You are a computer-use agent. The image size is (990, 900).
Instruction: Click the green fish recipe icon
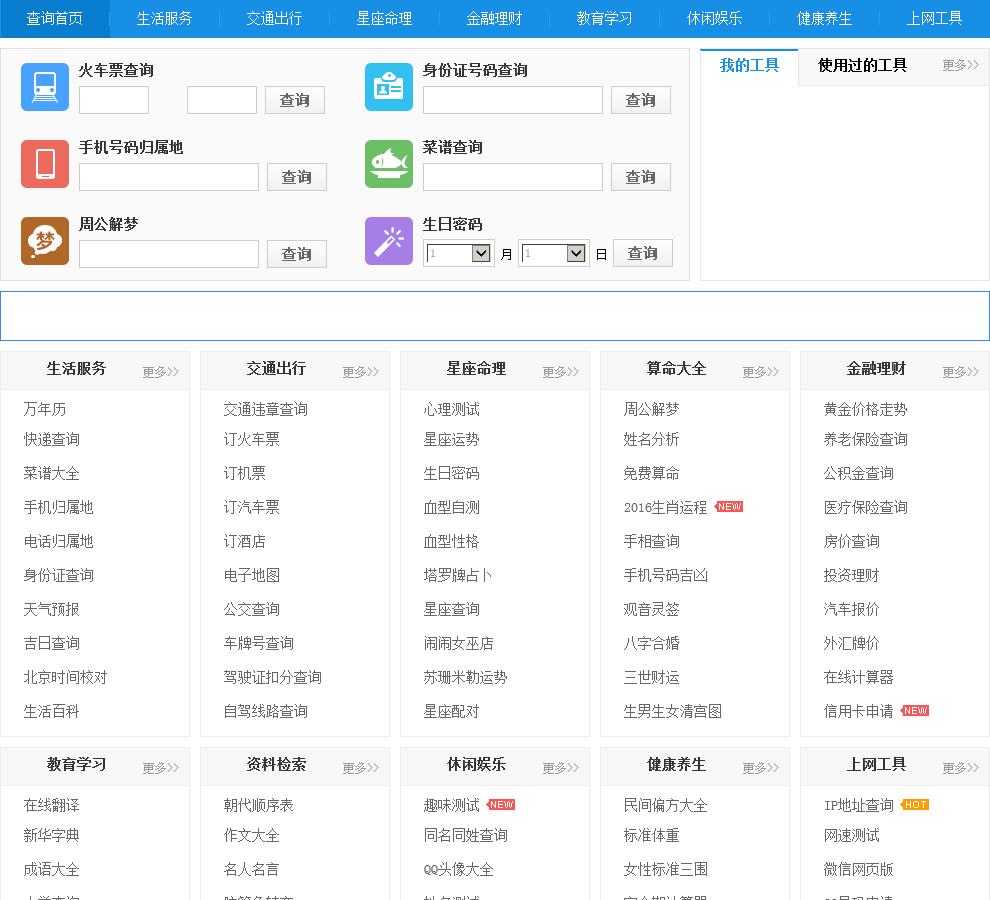point(389,164)
